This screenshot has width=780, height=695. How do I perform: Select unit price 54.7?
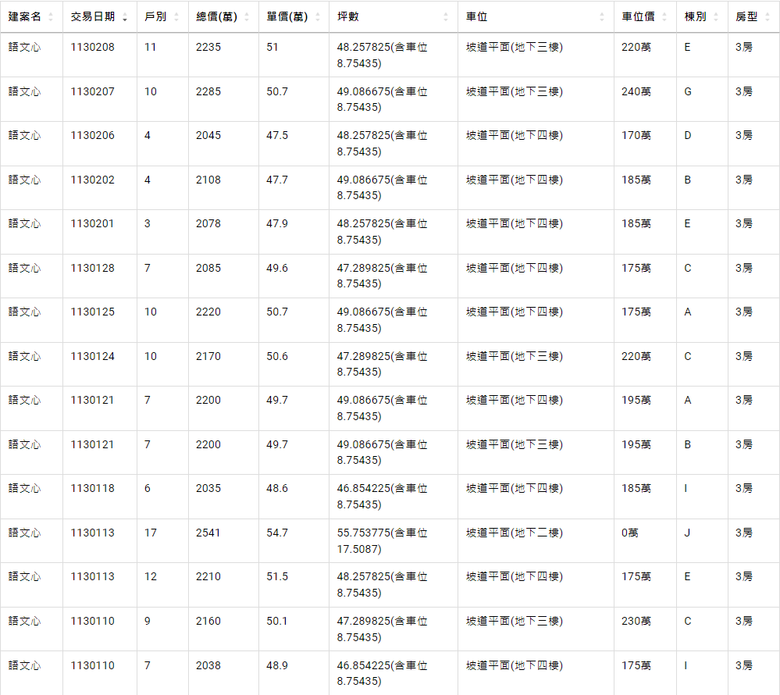[x=277, y=533]
